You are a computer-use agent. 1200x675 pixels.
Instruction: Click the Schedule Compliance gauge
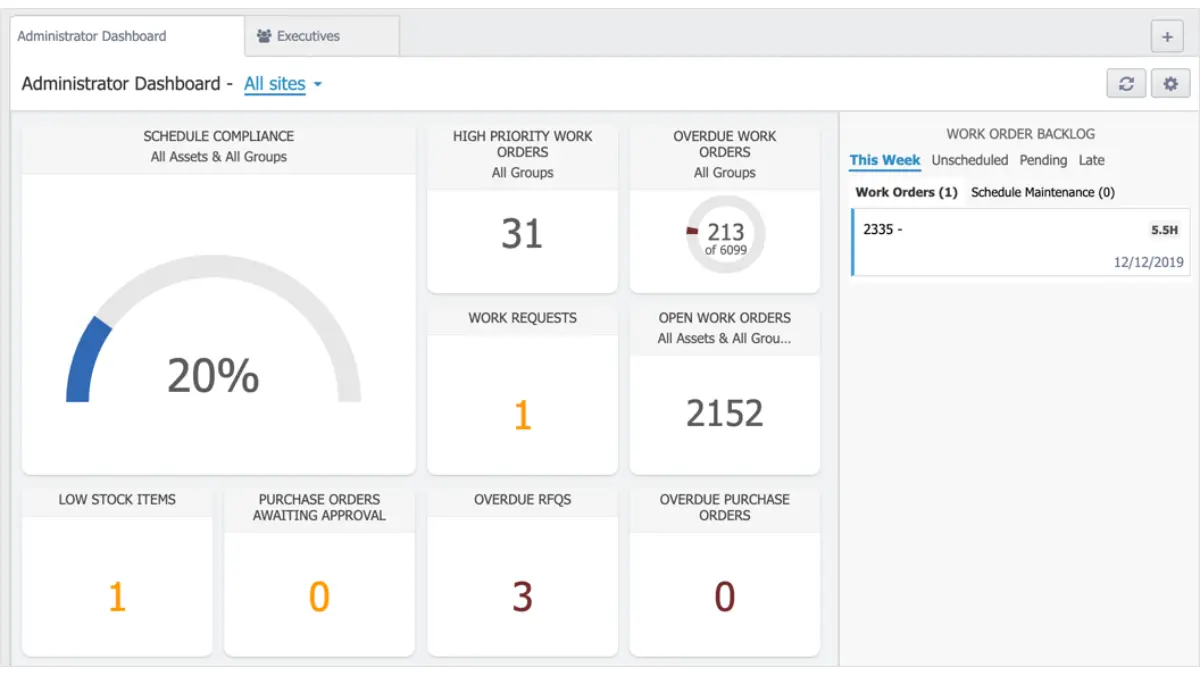217,330
